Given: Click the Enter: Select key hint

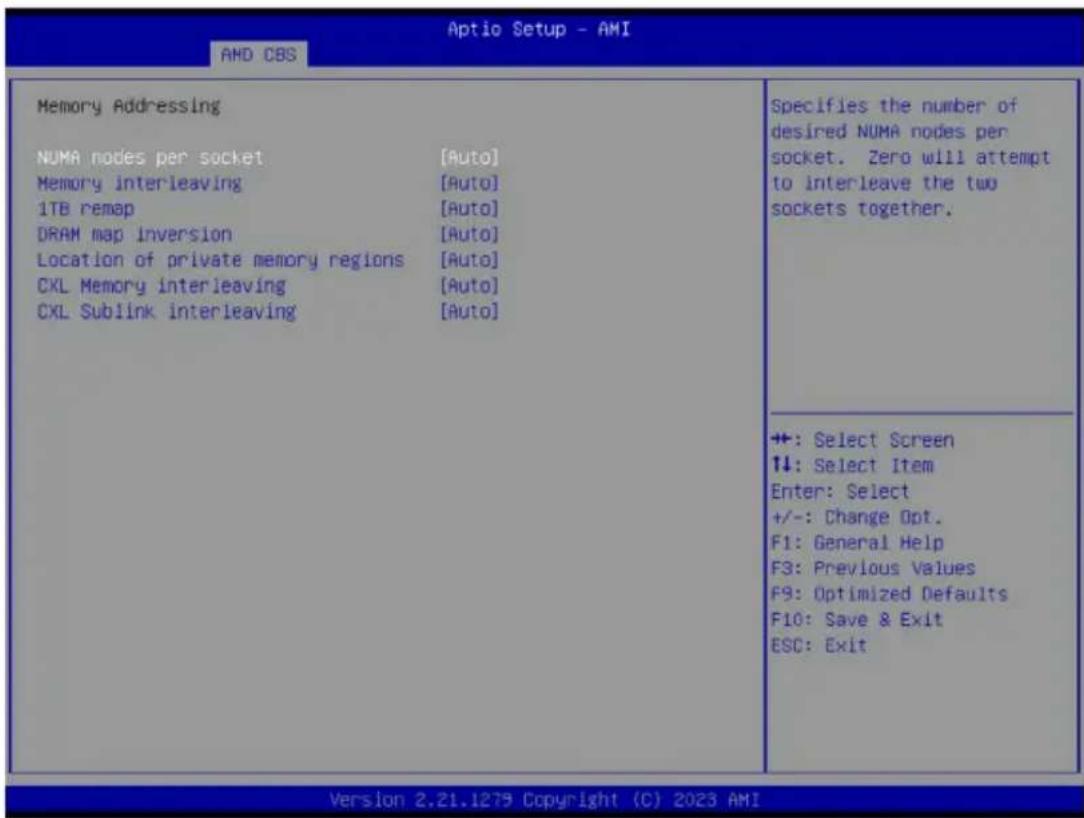Looking at the screenshot, I should point(841,492).
